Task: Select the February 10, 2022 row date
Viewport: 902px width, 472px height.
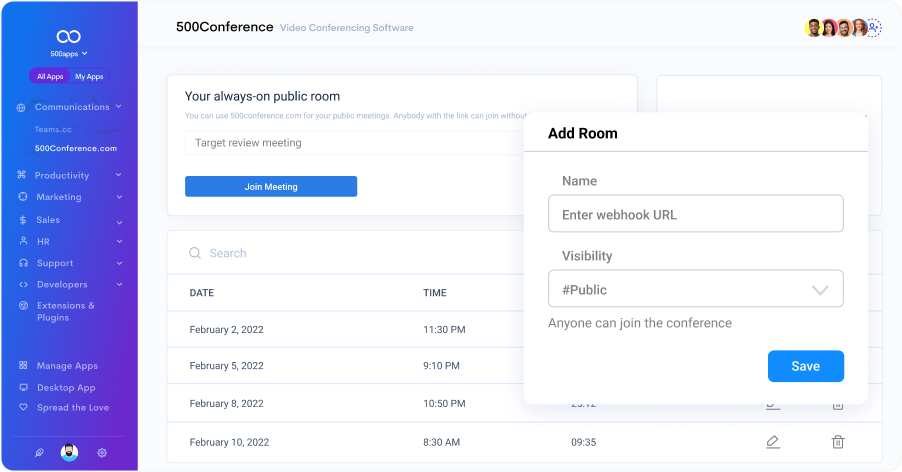Action: [230, 442]
